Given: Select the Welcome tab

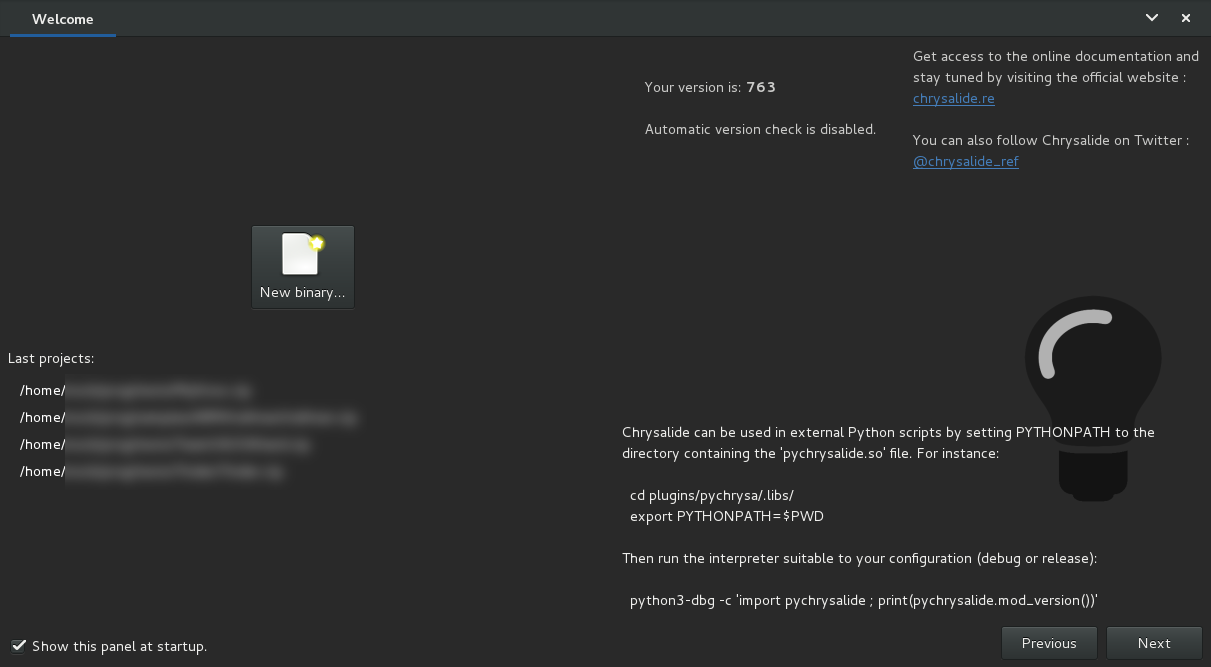Looking at the screenshot, I should tap(63, 19).
